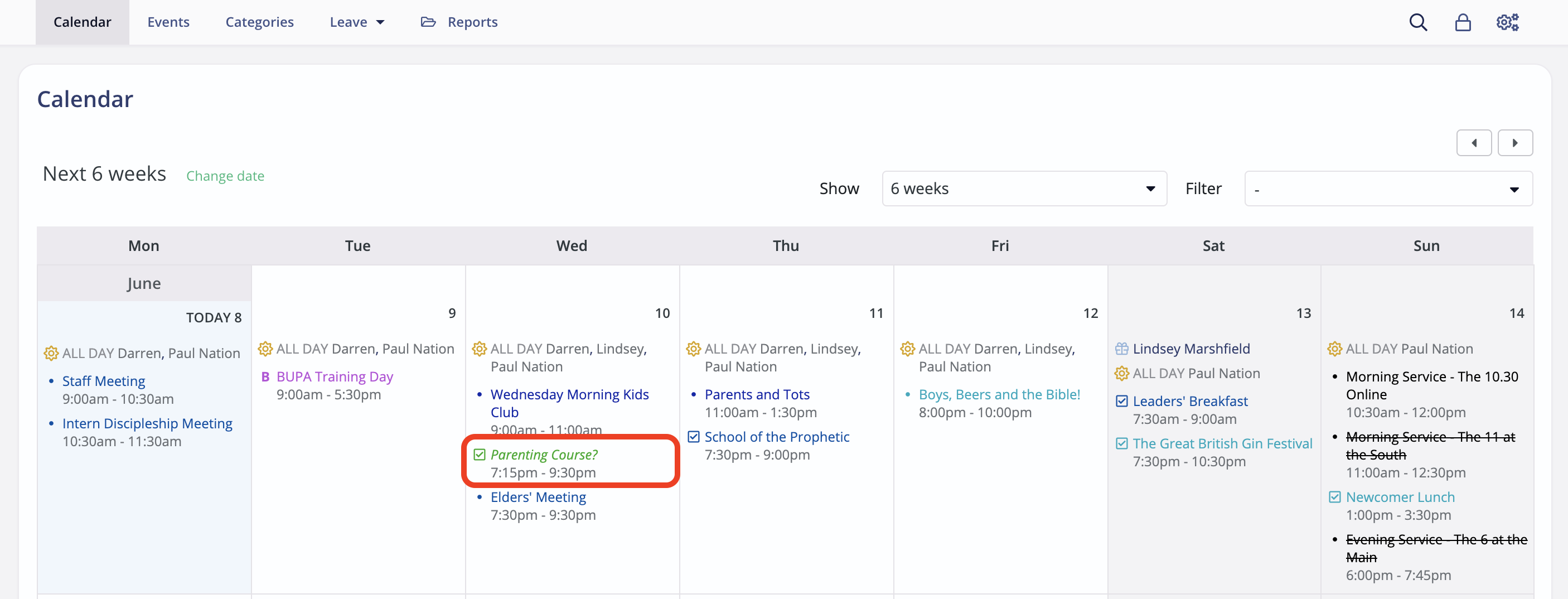Open the Reports folder icon
1568x599 pixels.
pos(427,21)
